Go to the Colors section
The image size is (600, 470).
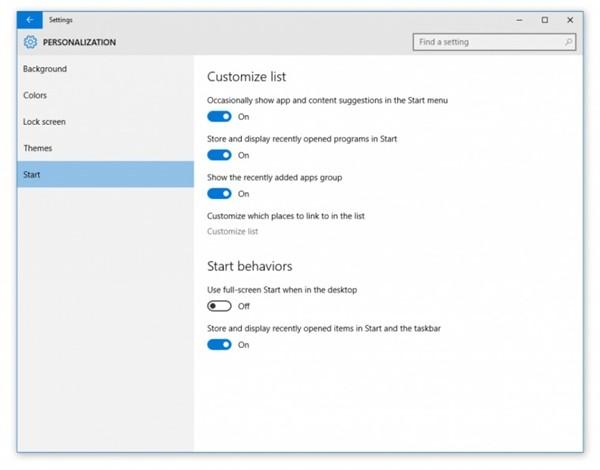[35, 96]
